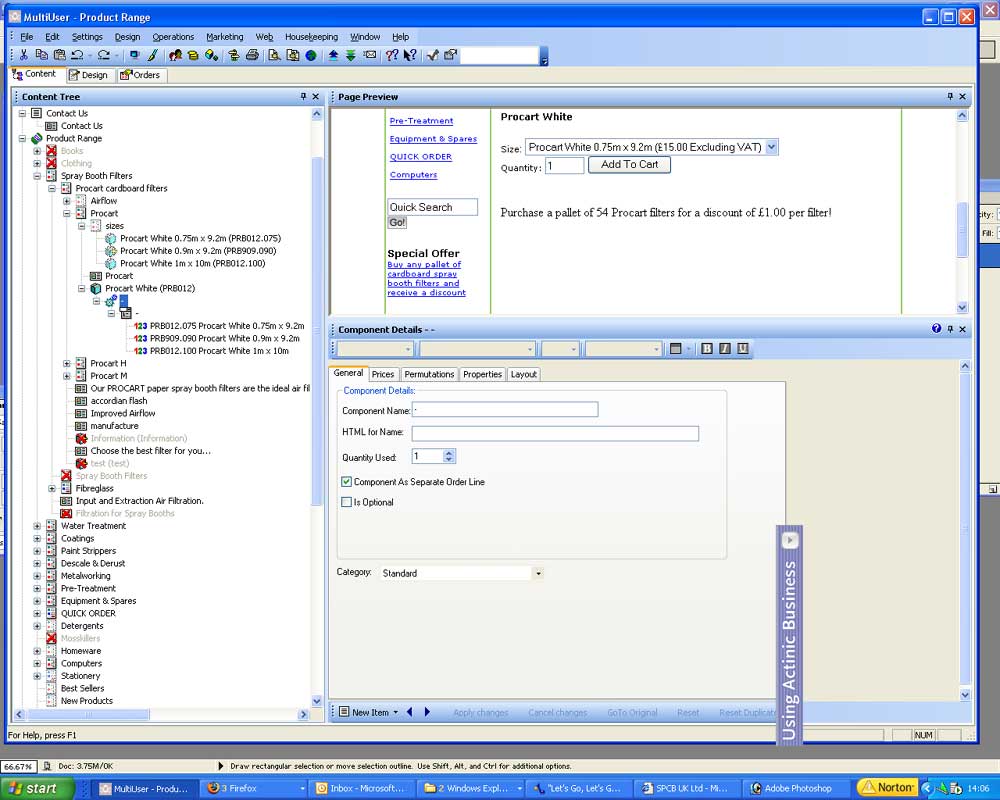Open the Marketing menu
1000x800 pixels.
(224, 37)
